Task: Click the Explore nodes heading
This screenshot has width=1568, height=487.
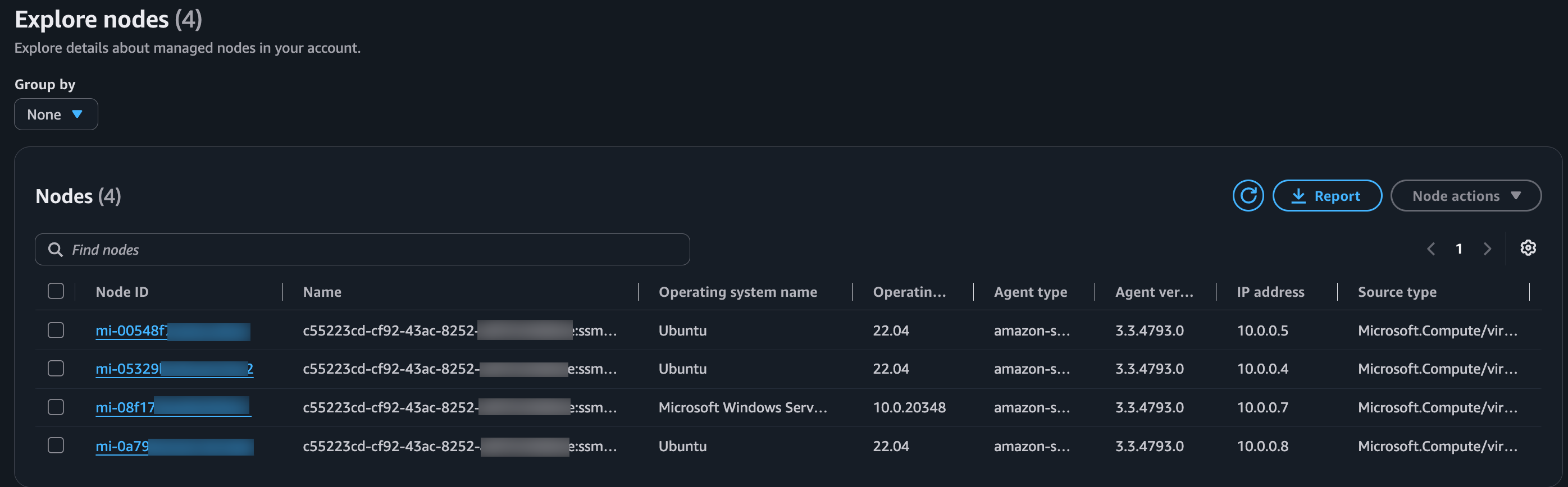Action: click(108, 20)
